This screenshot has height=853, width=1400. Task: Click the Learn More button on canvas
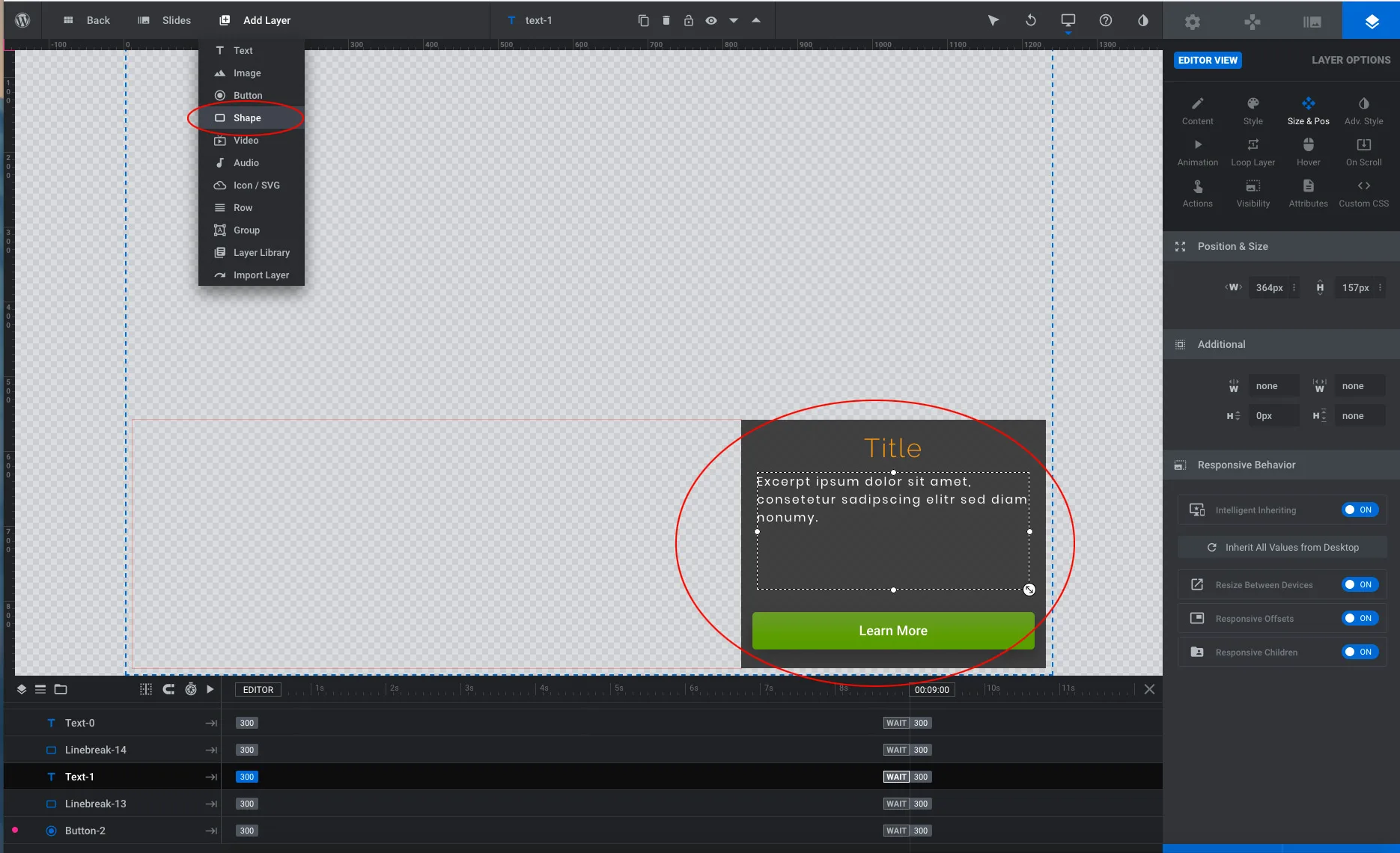(x=893, y=631)
